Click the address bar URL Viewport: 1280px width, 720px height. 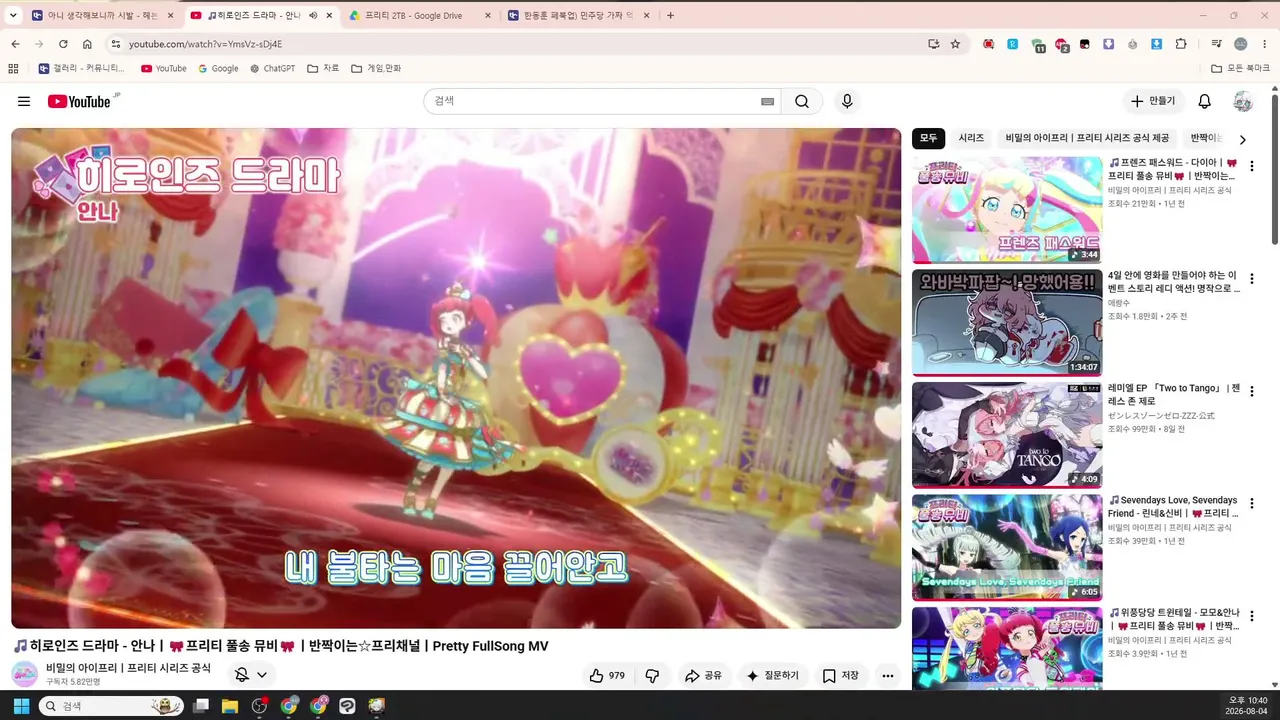click(x=205, y=44)
